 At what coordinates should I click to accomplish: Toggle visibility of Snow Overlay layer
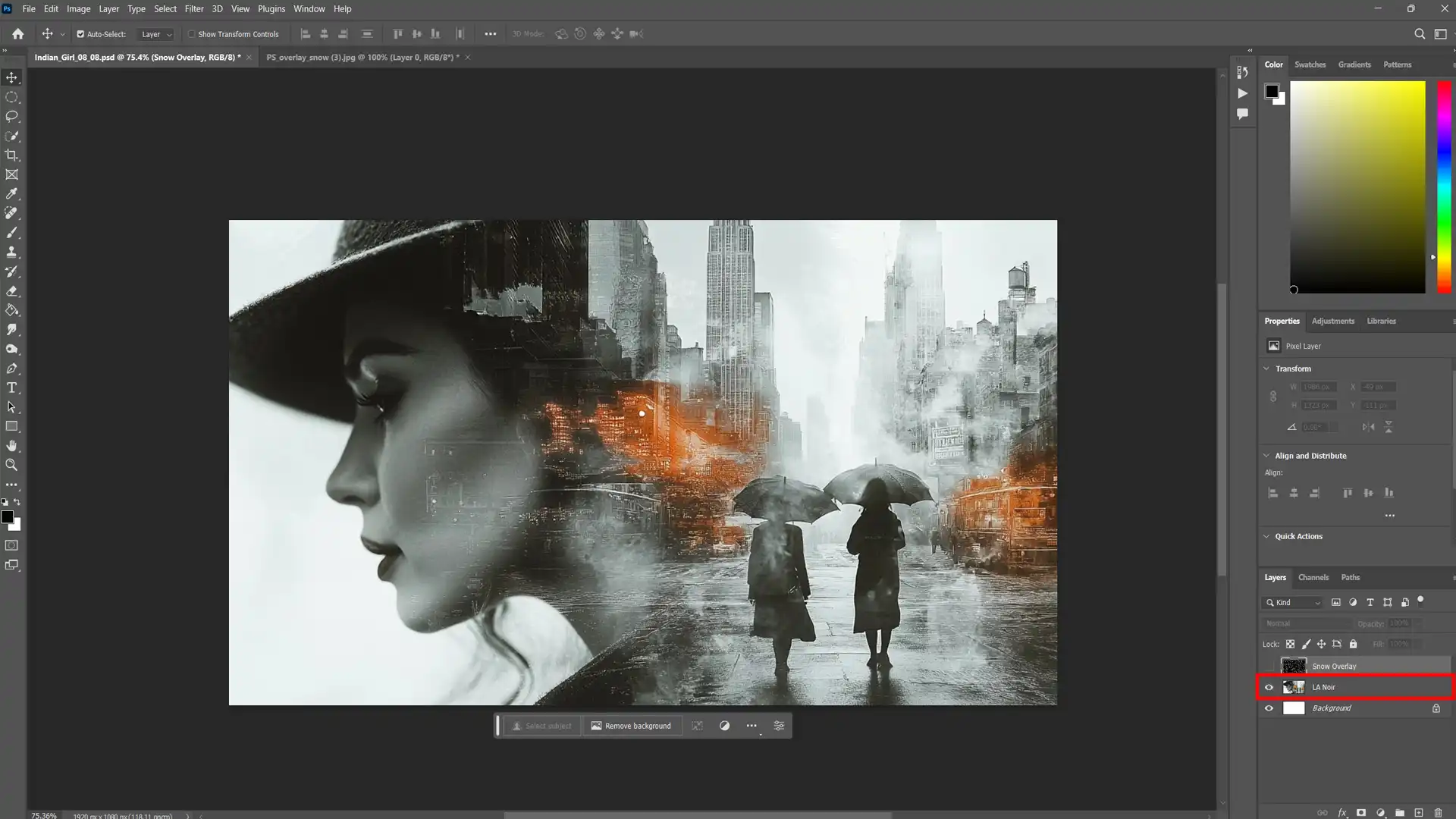(x=1268, y=665)
